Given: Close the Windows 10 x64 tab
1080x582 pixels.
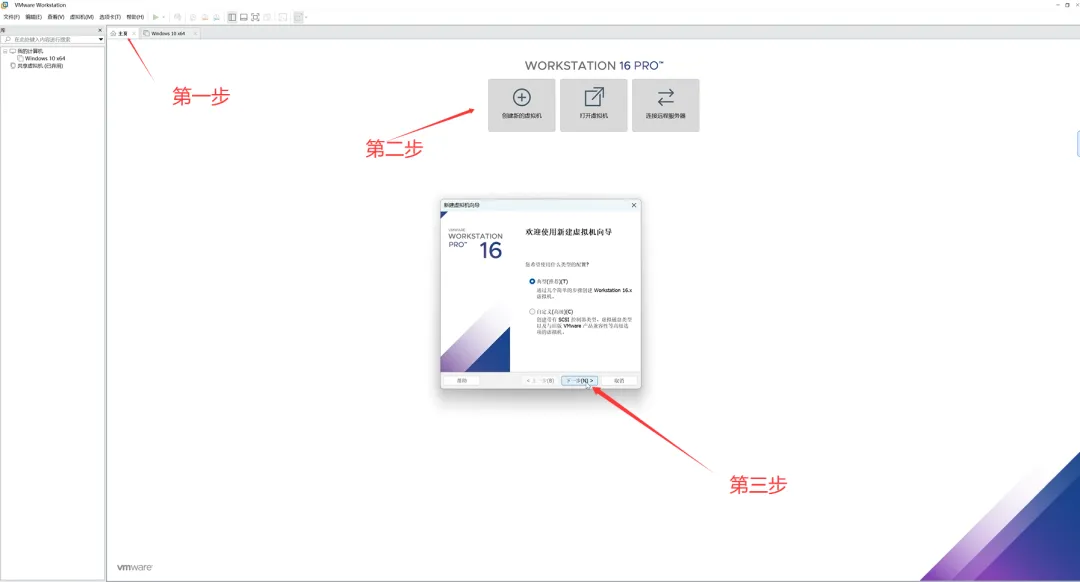Looking at the screenshot, I should pyautogui.click(x=195, y=33).
